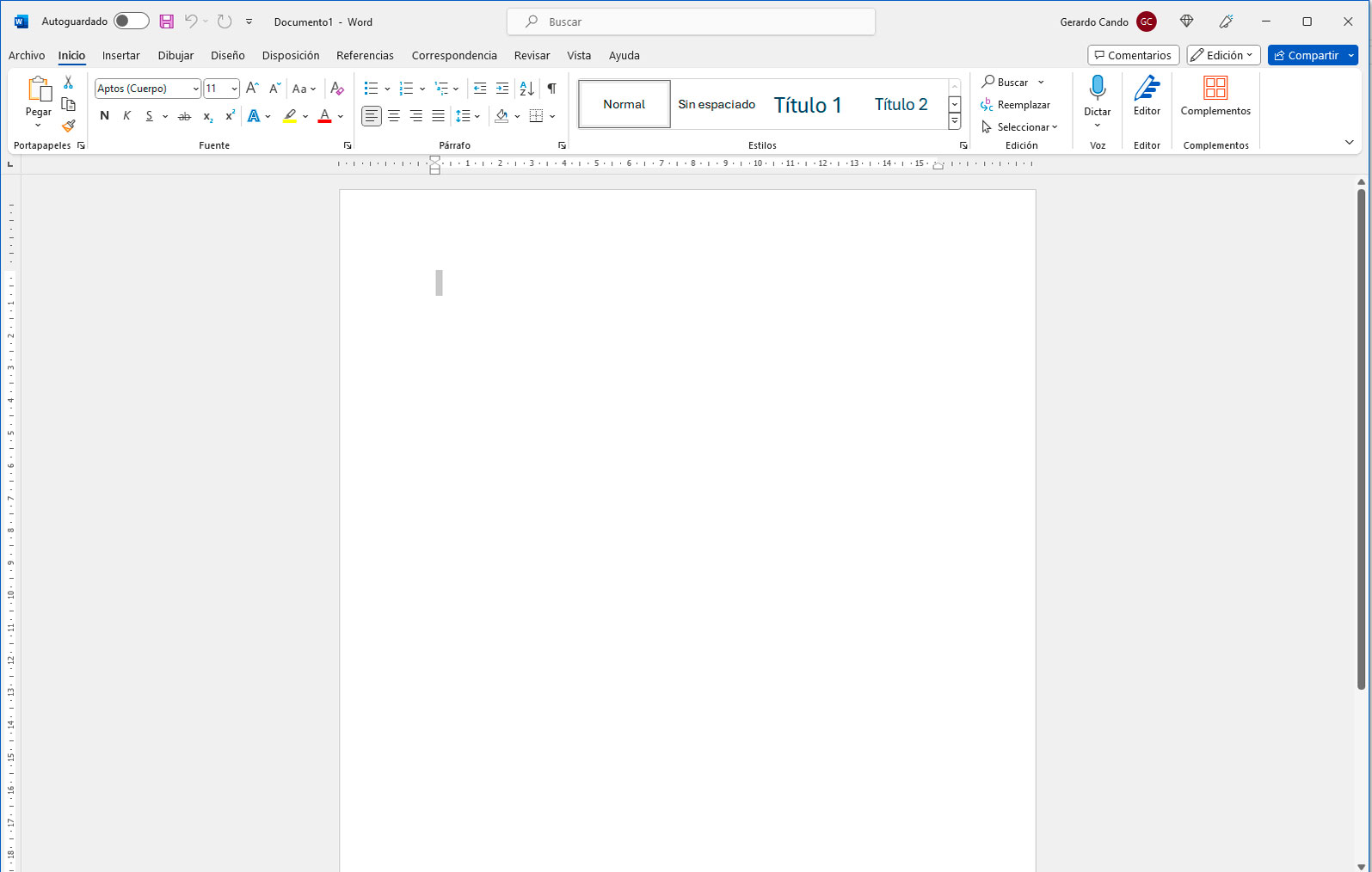Click the vertical scrollbar thumb

[1361, 439]
